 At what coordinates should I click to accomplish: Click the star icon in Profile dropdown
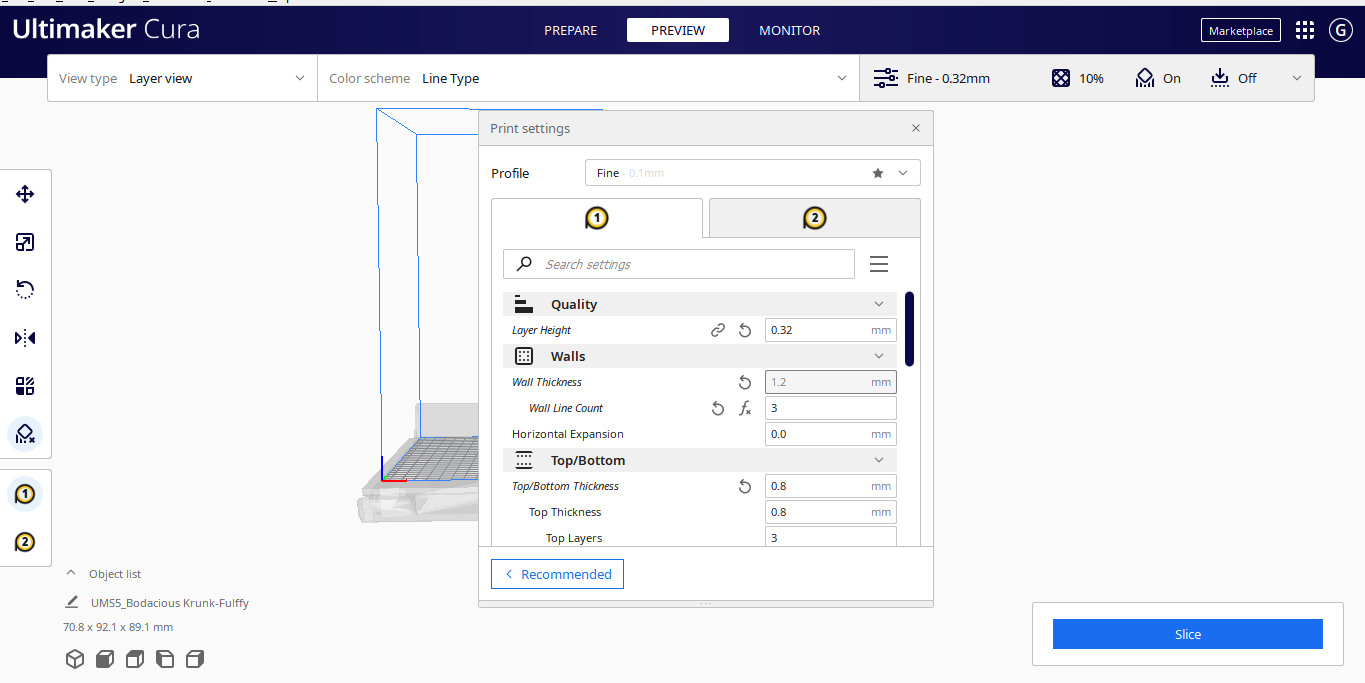[x=878, y=173]
